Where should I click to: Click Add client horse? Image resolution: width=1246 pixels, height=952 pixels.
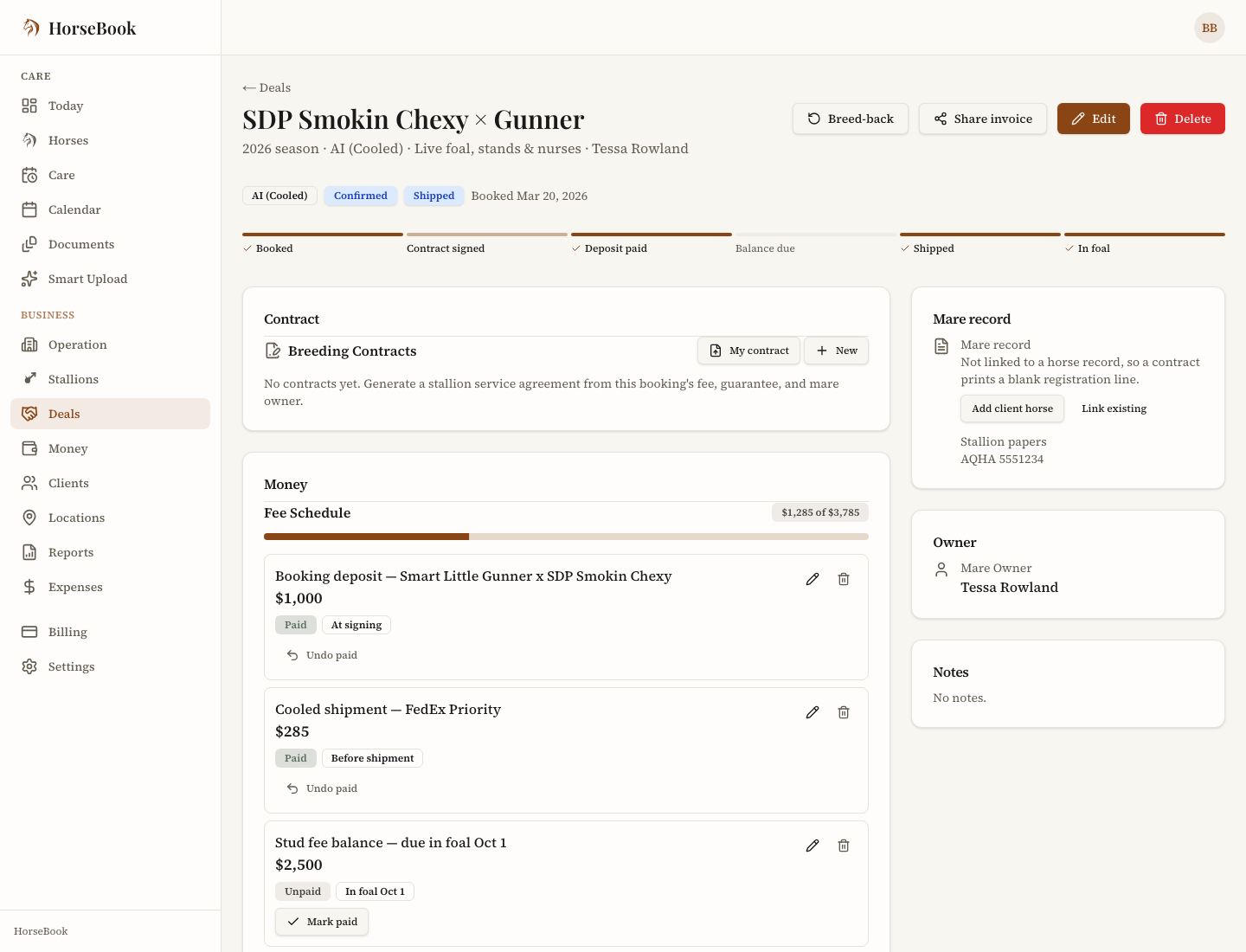click(1012, 408)
